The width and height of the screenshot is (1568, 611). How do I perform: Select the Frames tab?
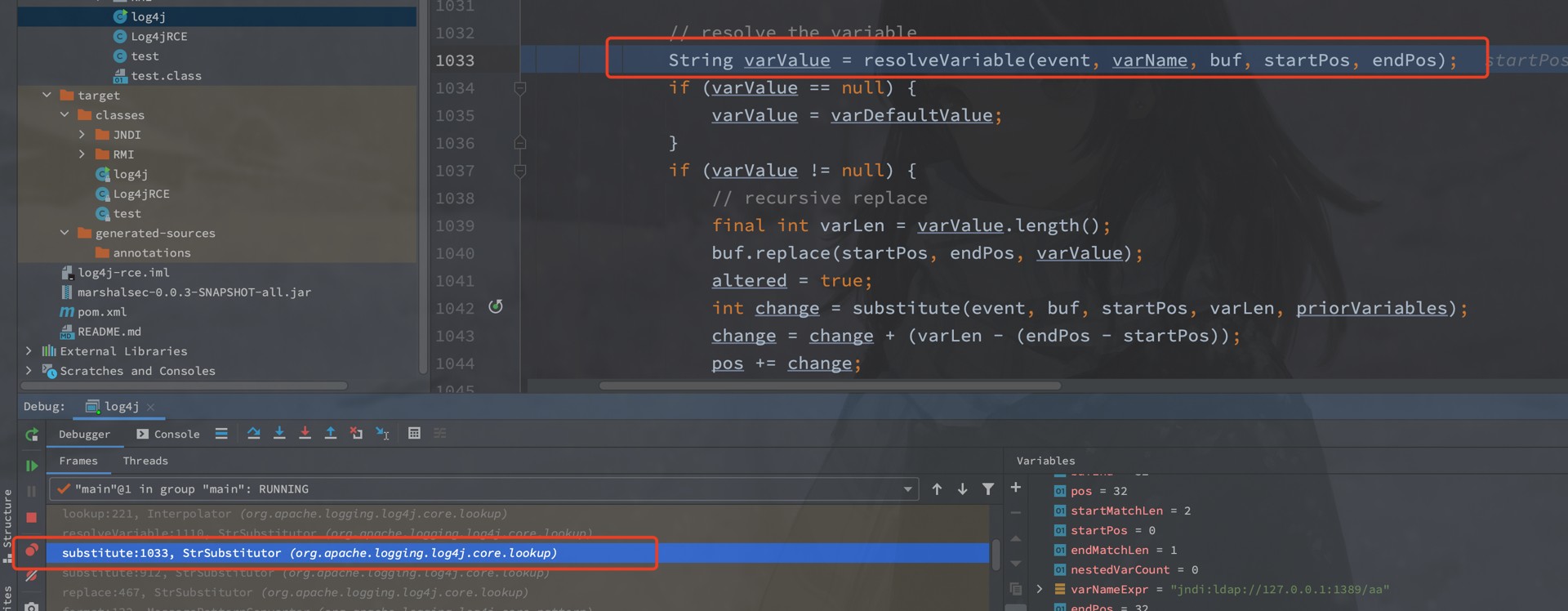(x=78, y=461)
